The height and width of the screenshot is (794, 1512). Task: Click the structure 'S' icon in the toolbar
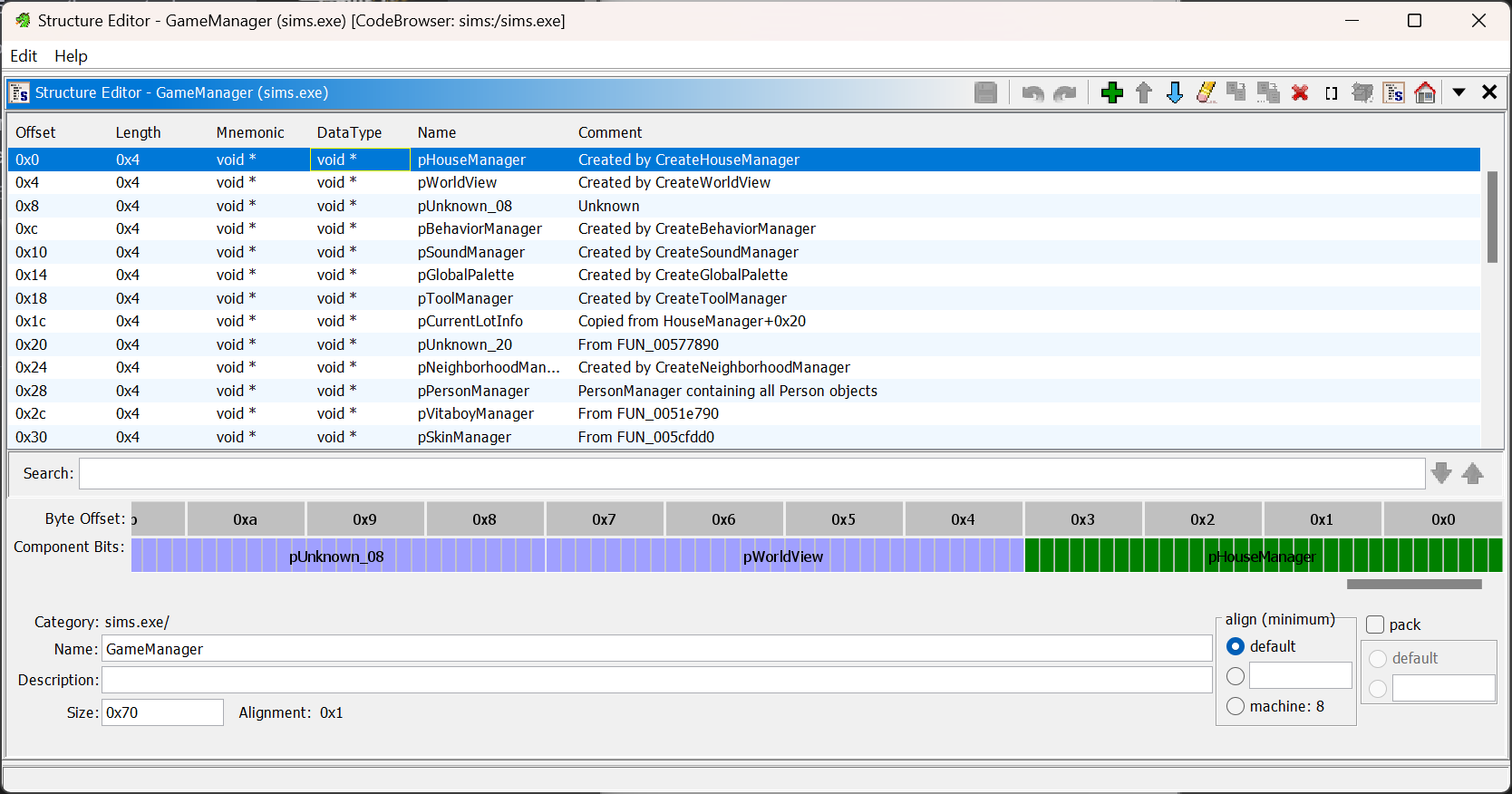(x=1394, y=92)
